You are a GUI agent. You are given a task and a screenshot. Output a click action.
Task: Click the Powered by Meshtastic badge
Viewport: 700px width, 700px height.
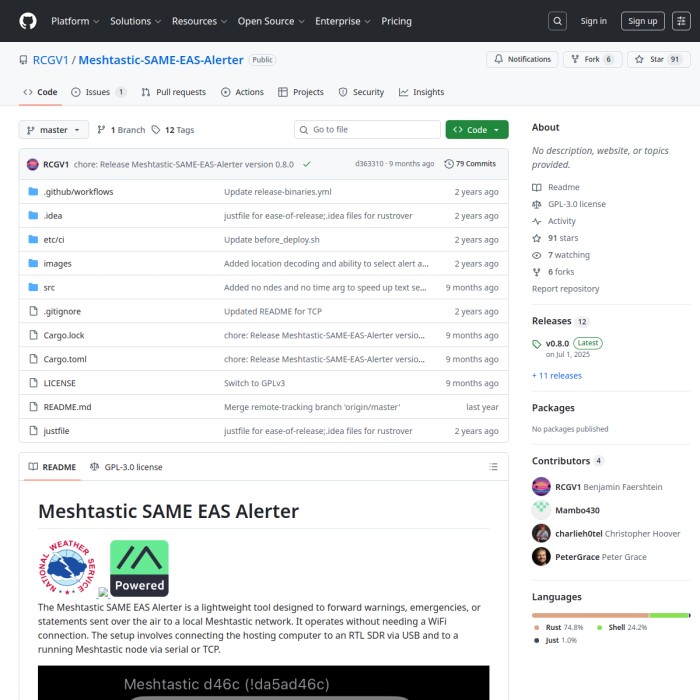point(139,568)
